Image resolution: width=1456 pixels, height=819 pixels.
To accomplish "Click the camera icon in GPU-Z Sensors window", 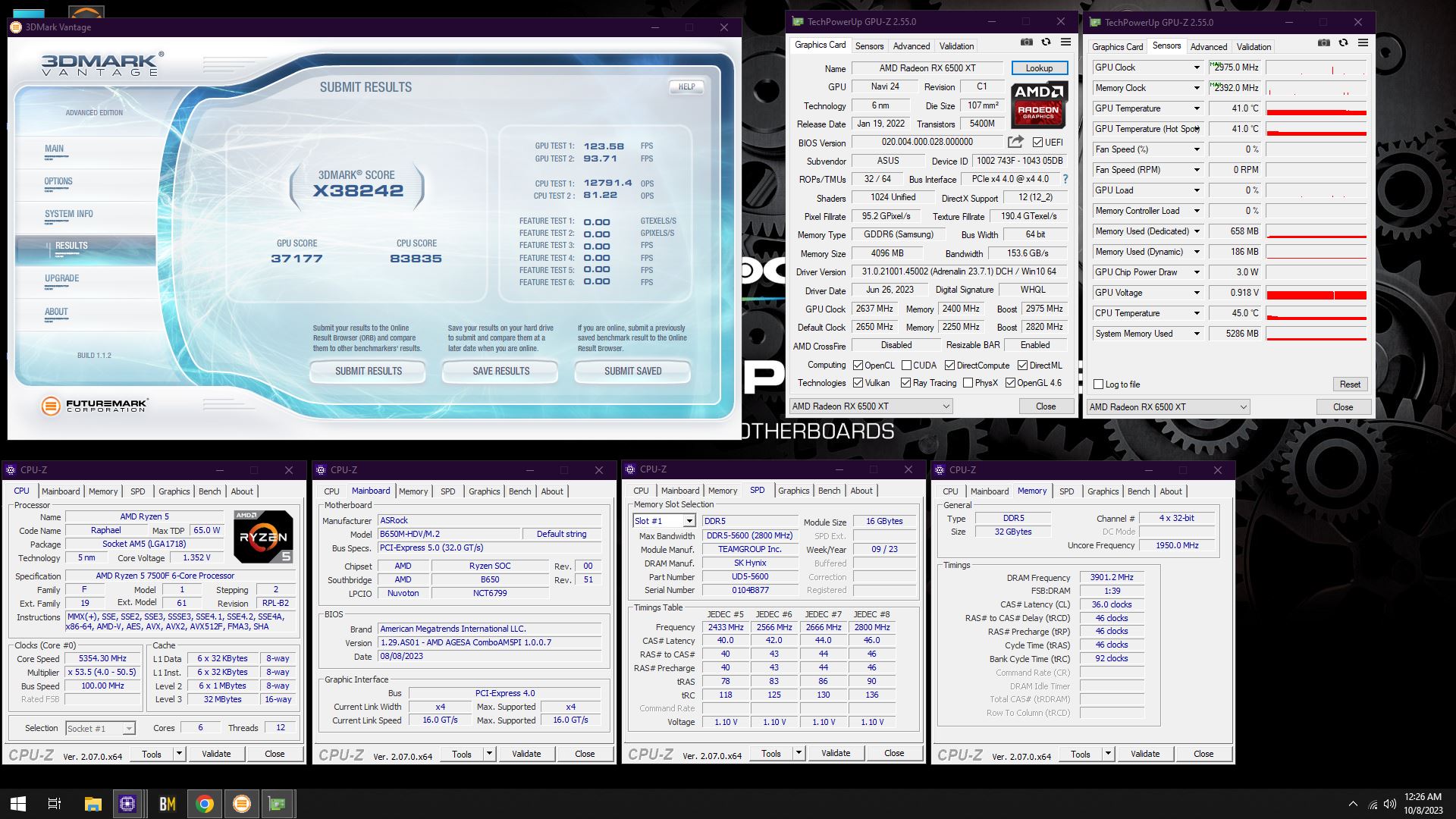I will (x=1323, y=43).
